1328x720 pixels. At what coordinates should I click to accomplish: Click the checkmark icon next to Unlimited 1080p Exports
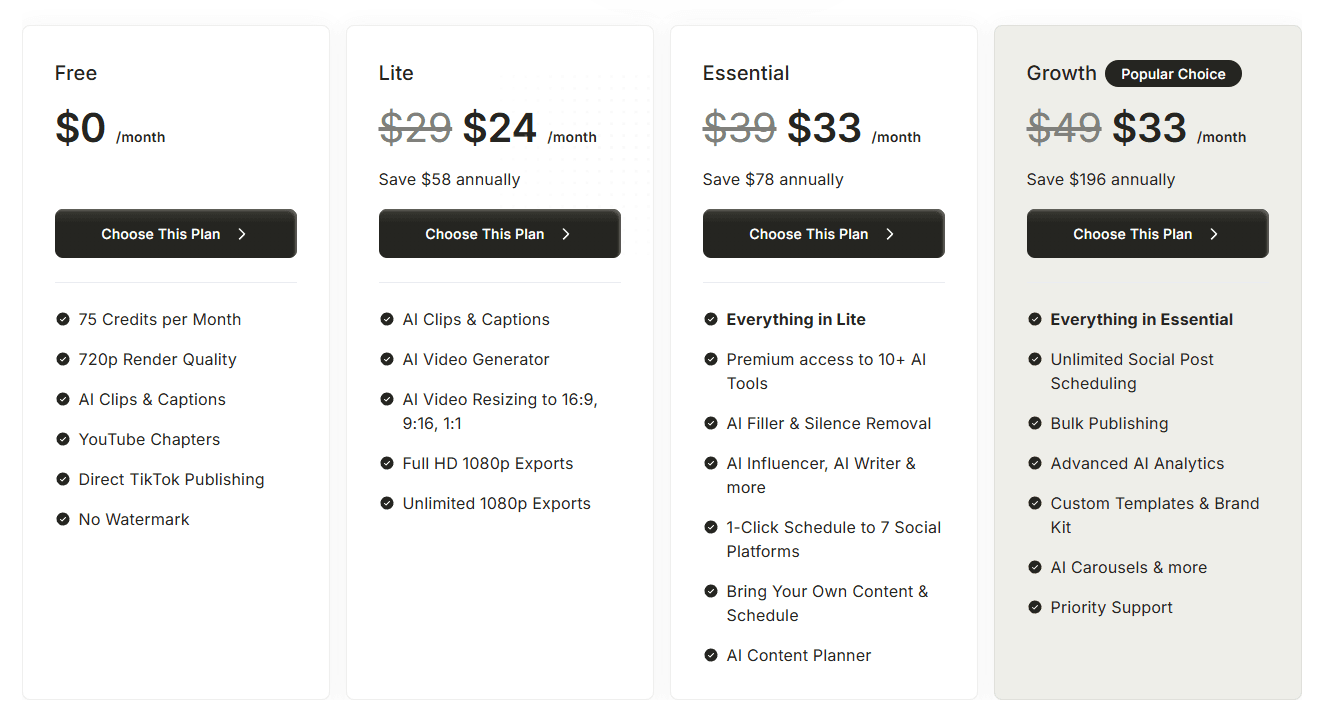387,504
